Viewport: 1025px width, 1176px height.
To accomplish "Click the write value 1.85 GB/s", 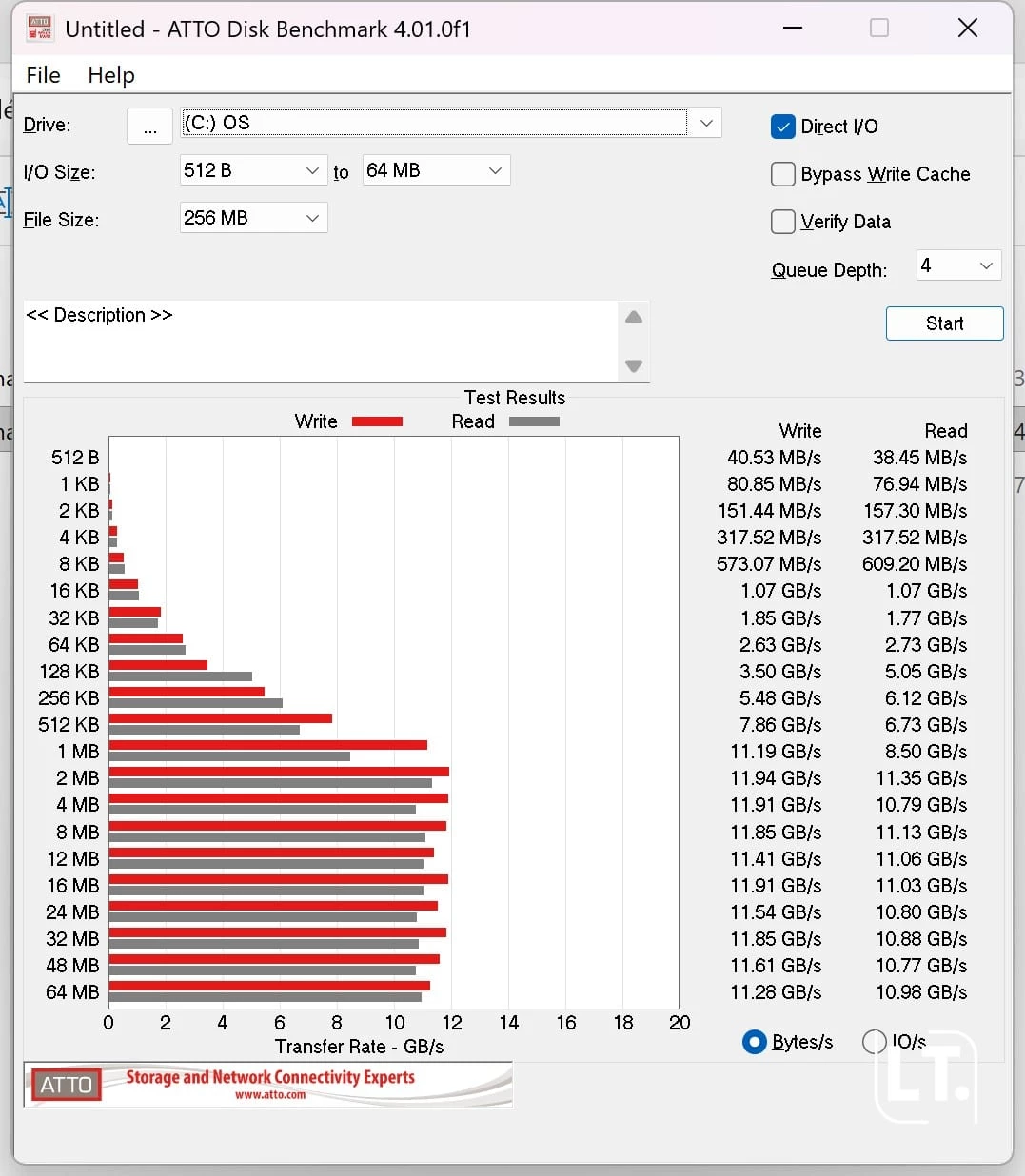I will 780,618.
